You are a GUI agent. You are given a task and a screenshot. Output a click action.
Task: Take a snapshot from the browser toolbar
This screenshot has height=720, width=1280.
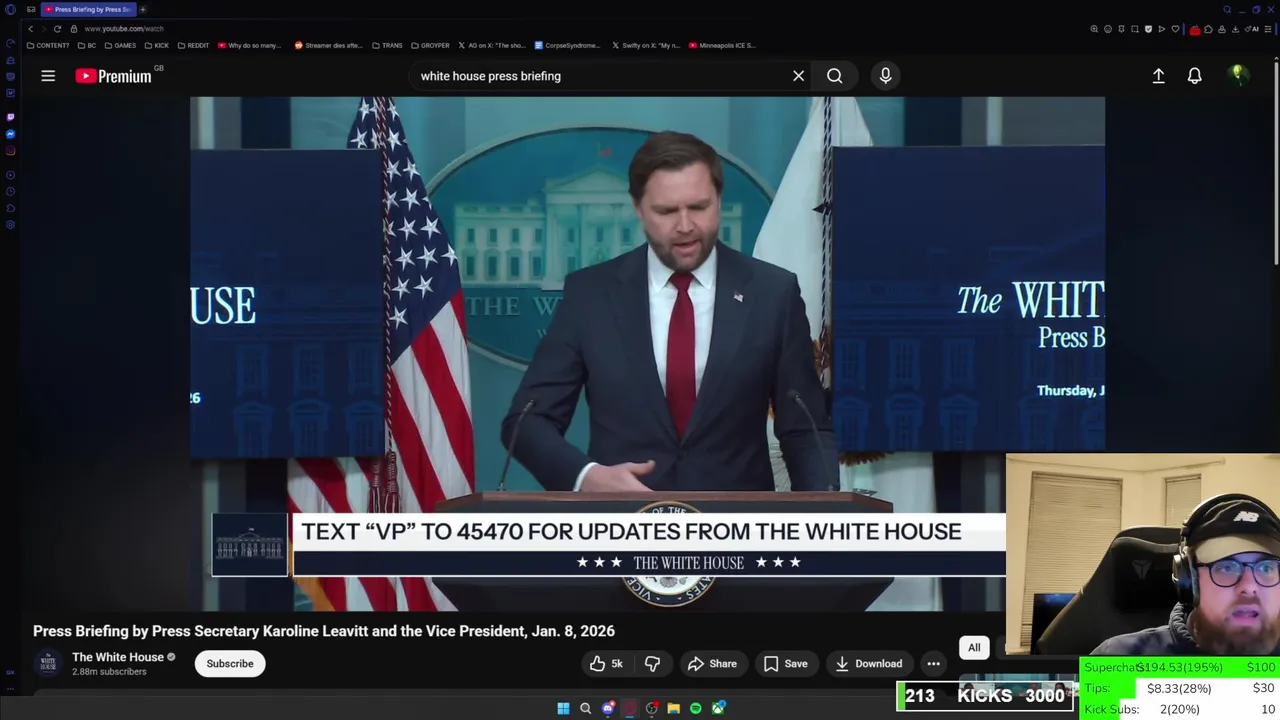[1135, 29]
